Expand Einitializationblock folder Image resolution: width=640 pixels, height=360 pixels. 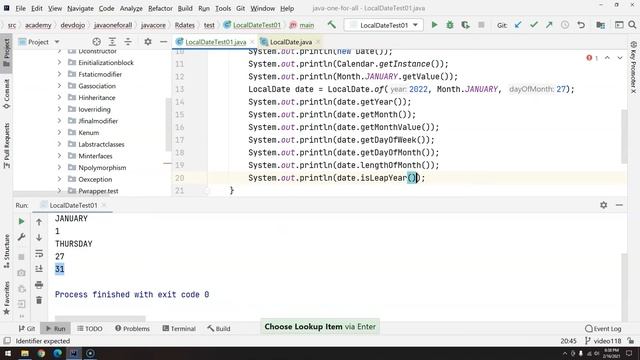click(60, 62)
